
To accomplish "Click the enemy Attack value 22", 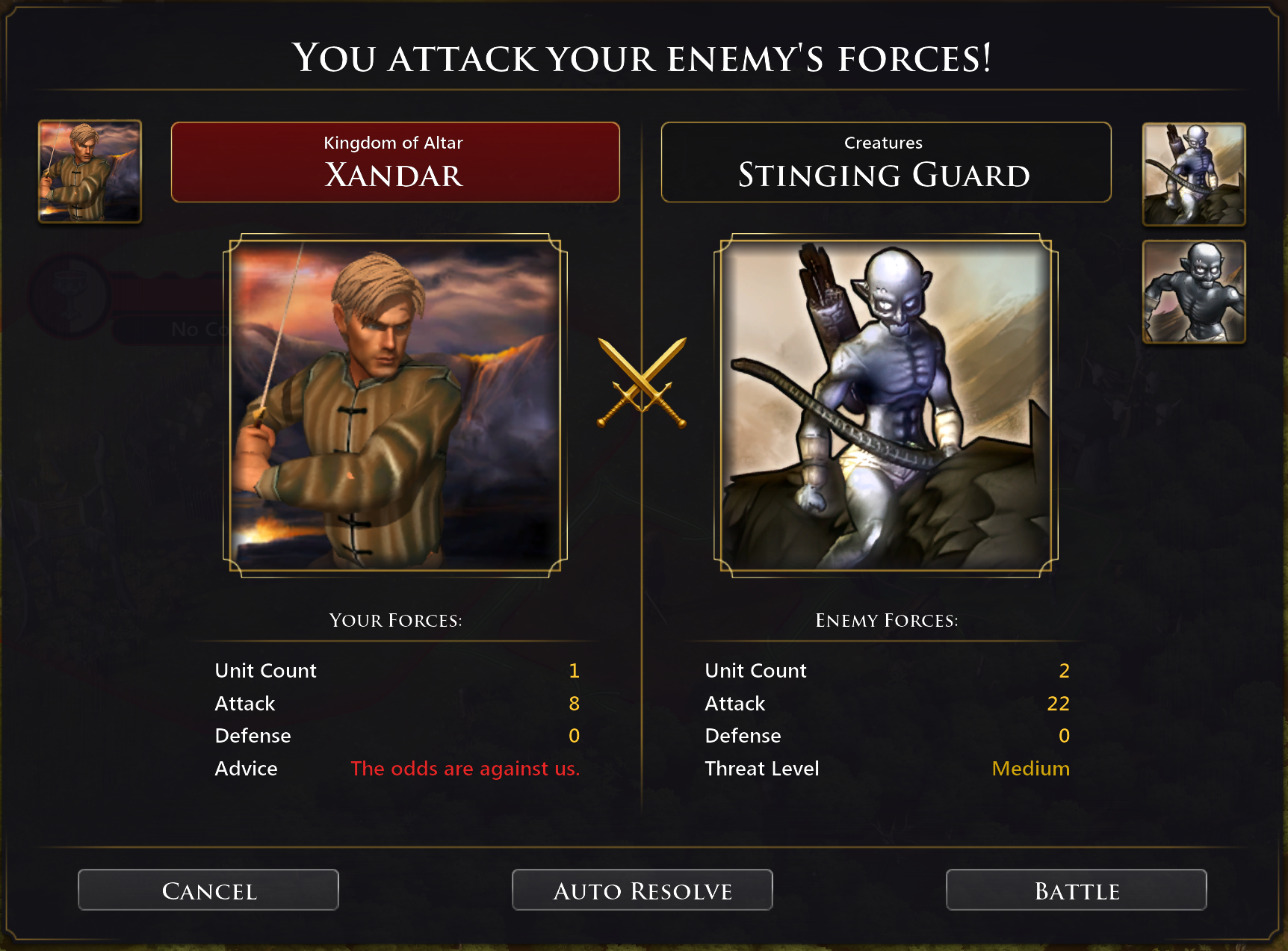I will tap(1058, 704).
